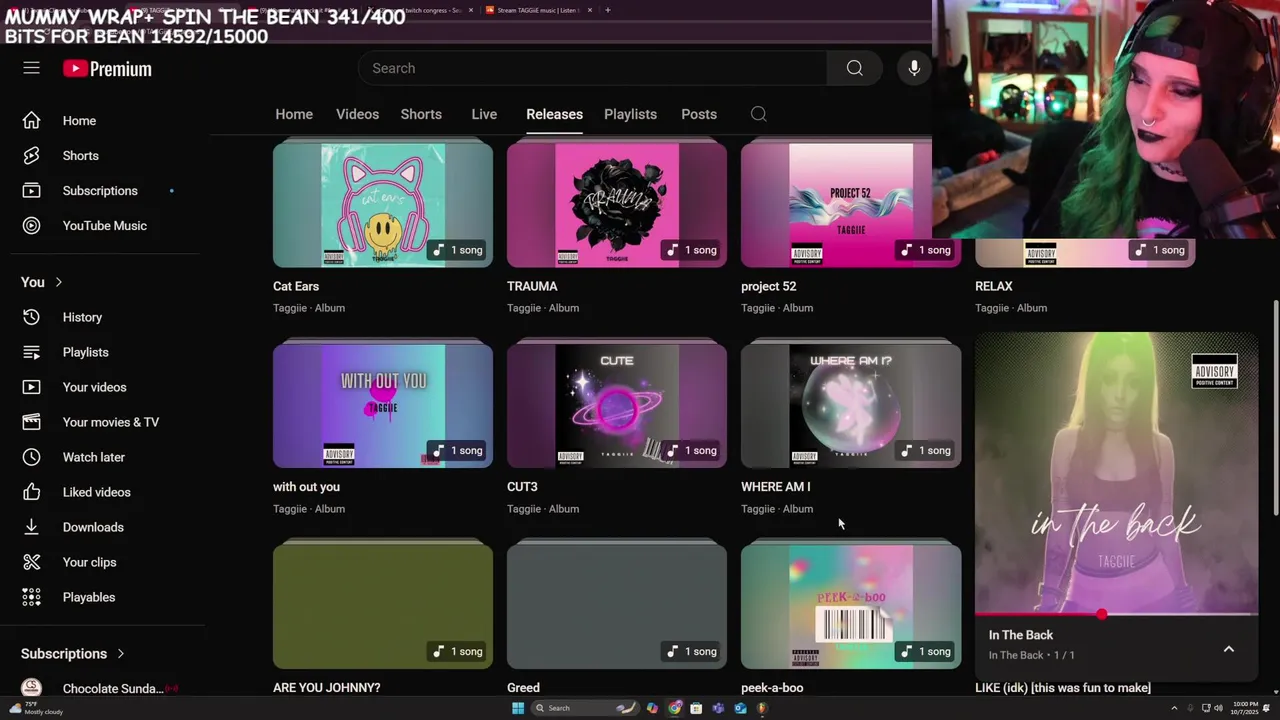Open YouTube Music from sidebar

[x=102, y=226]
